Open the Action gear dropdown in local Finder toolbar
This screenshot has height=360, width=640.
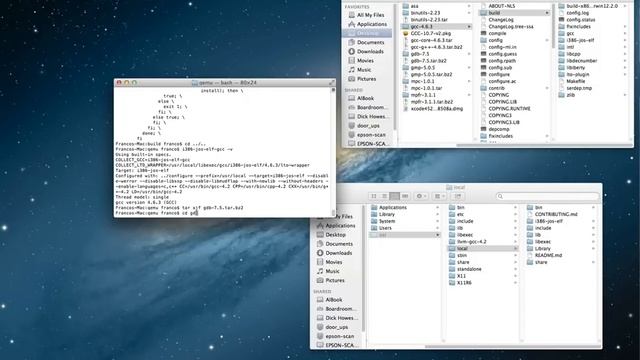coord(422,196)
